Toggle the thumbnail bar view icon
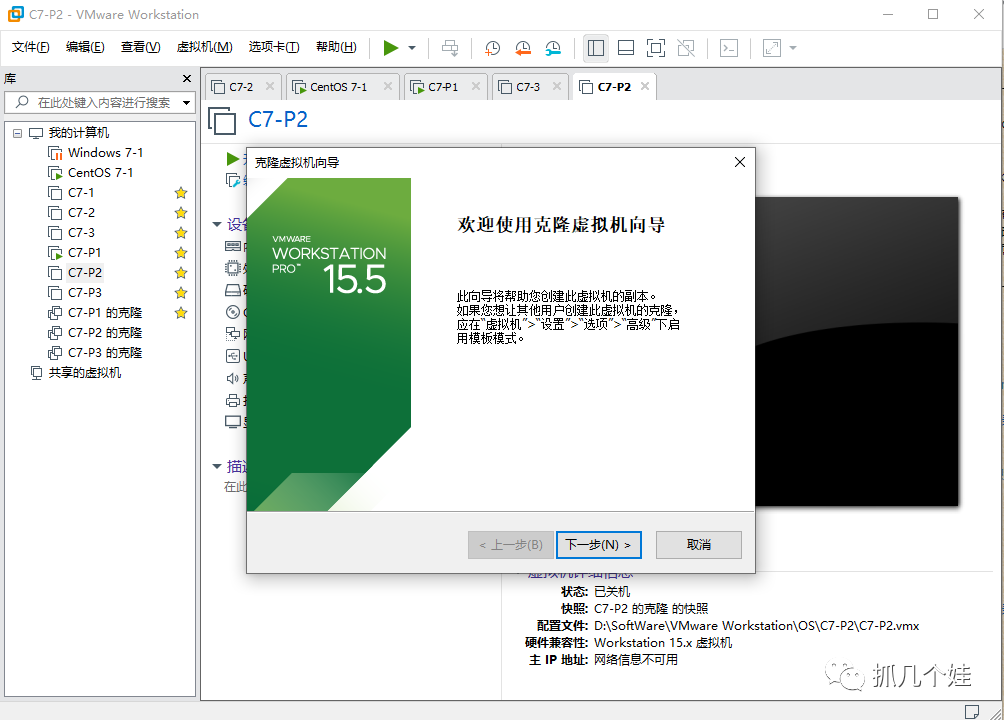Screen dimensions: 1004x720 (626, 48)
